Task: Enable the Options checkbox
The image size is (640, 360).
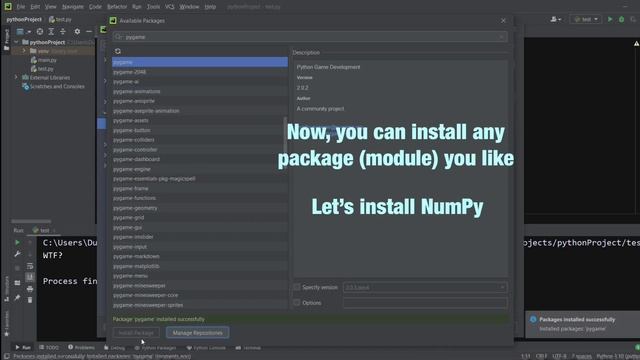Action: [297, 303]
